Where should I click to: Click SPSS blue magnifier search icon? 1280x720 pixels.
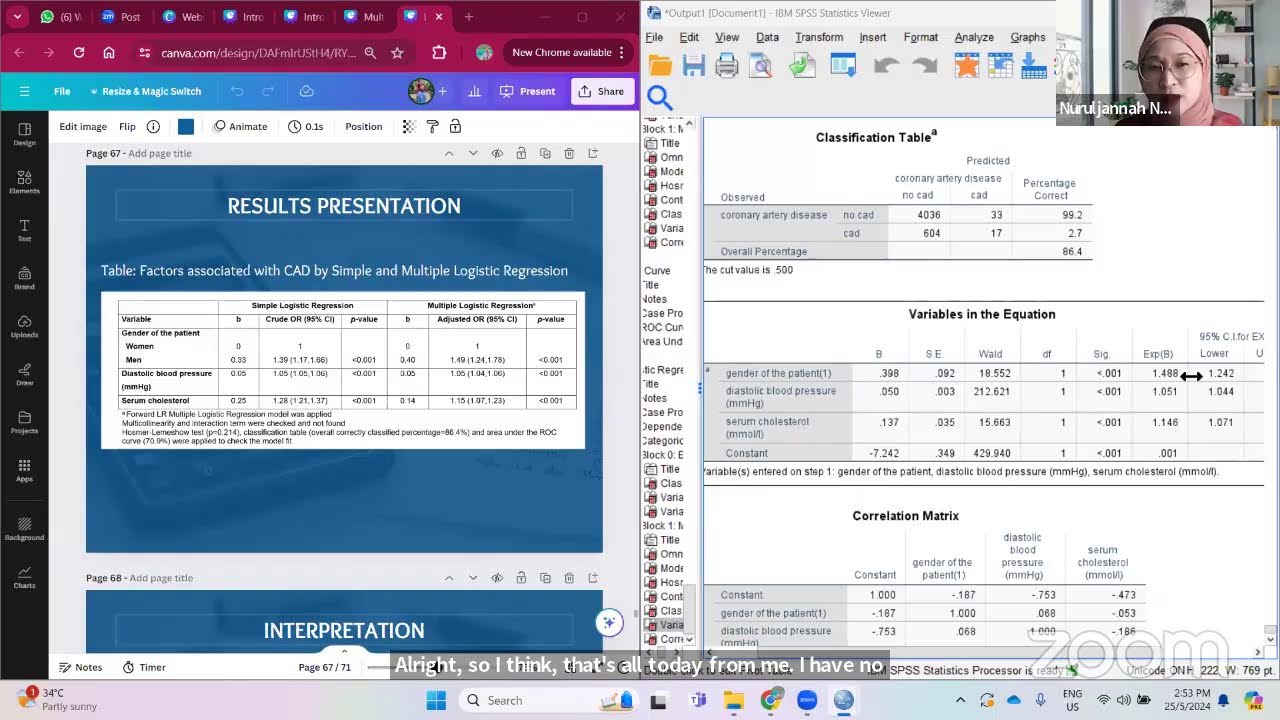(659, 96)
